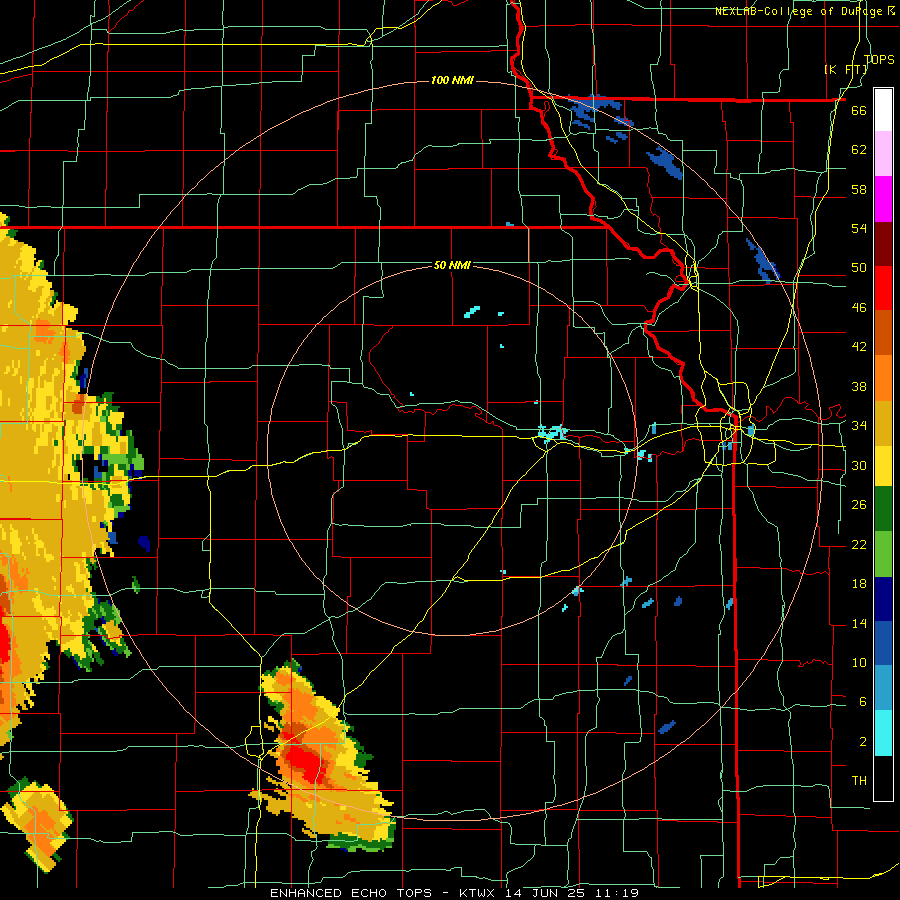Click the '66' legend scale value
This screenshot has height=900, width=900.
coord(859,110)
